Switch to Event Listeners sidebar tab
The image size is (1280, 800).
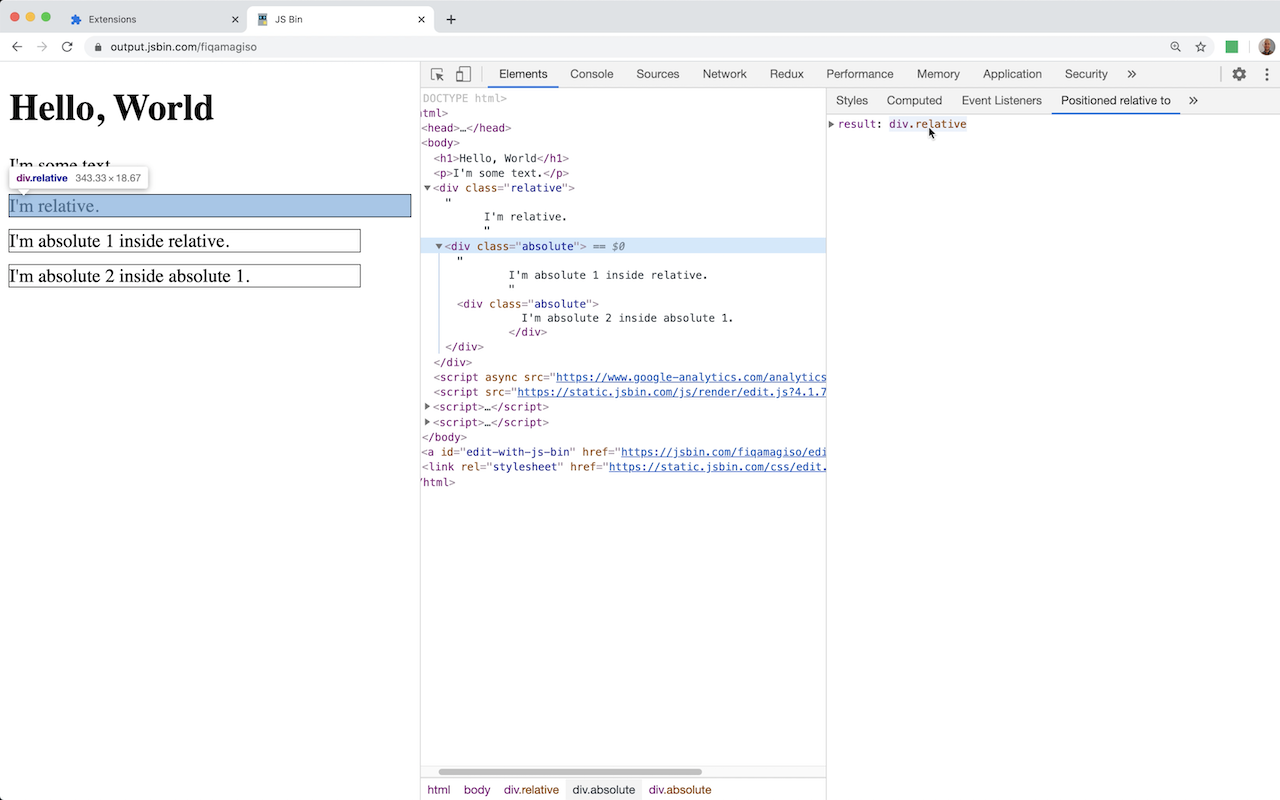tap(1001, 100)
